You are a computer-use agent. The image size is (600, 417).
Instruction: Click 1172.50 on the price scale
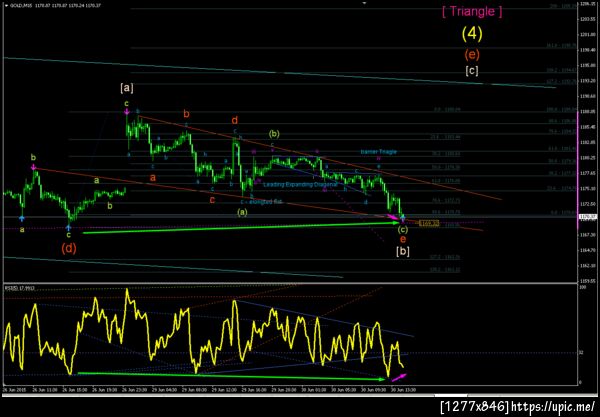tap(588, 204)
